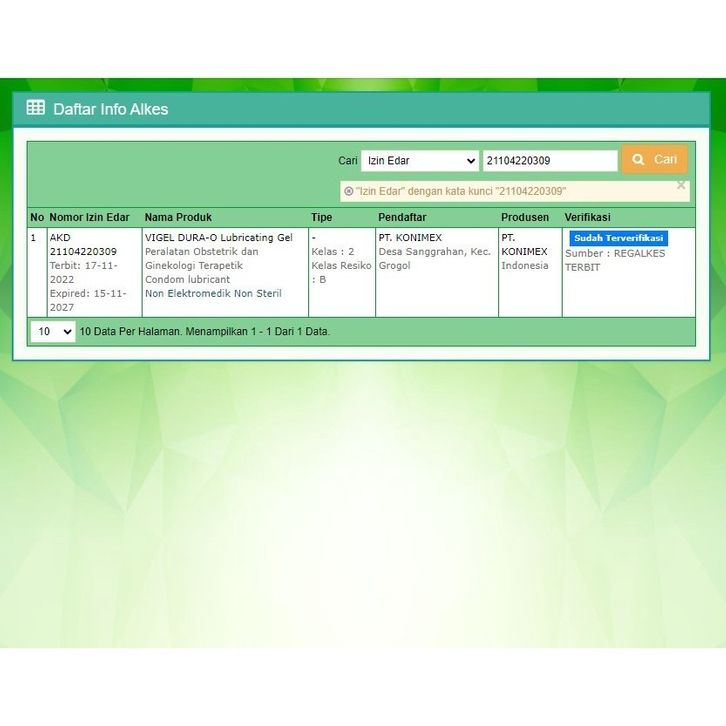Click the table grid icon in header
Image resolution: width=726 pixels, height=726 pixels.
pos(36,108)
